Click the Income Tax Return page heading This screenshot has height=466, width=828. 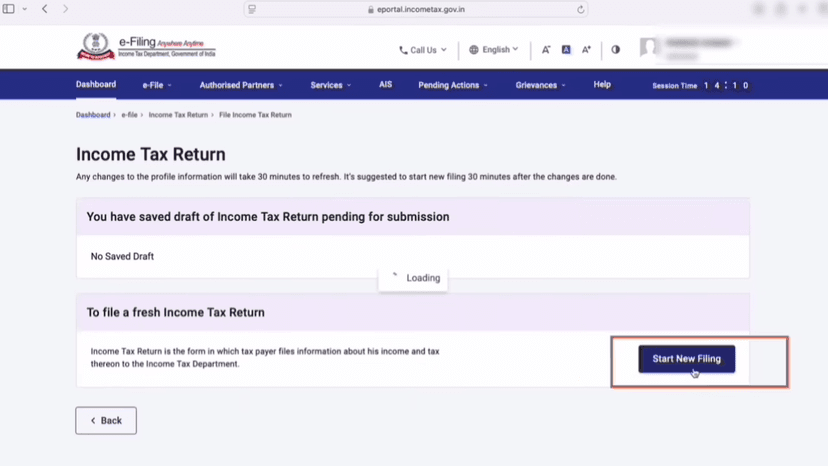pyautogui.click(x=150, y=154)
